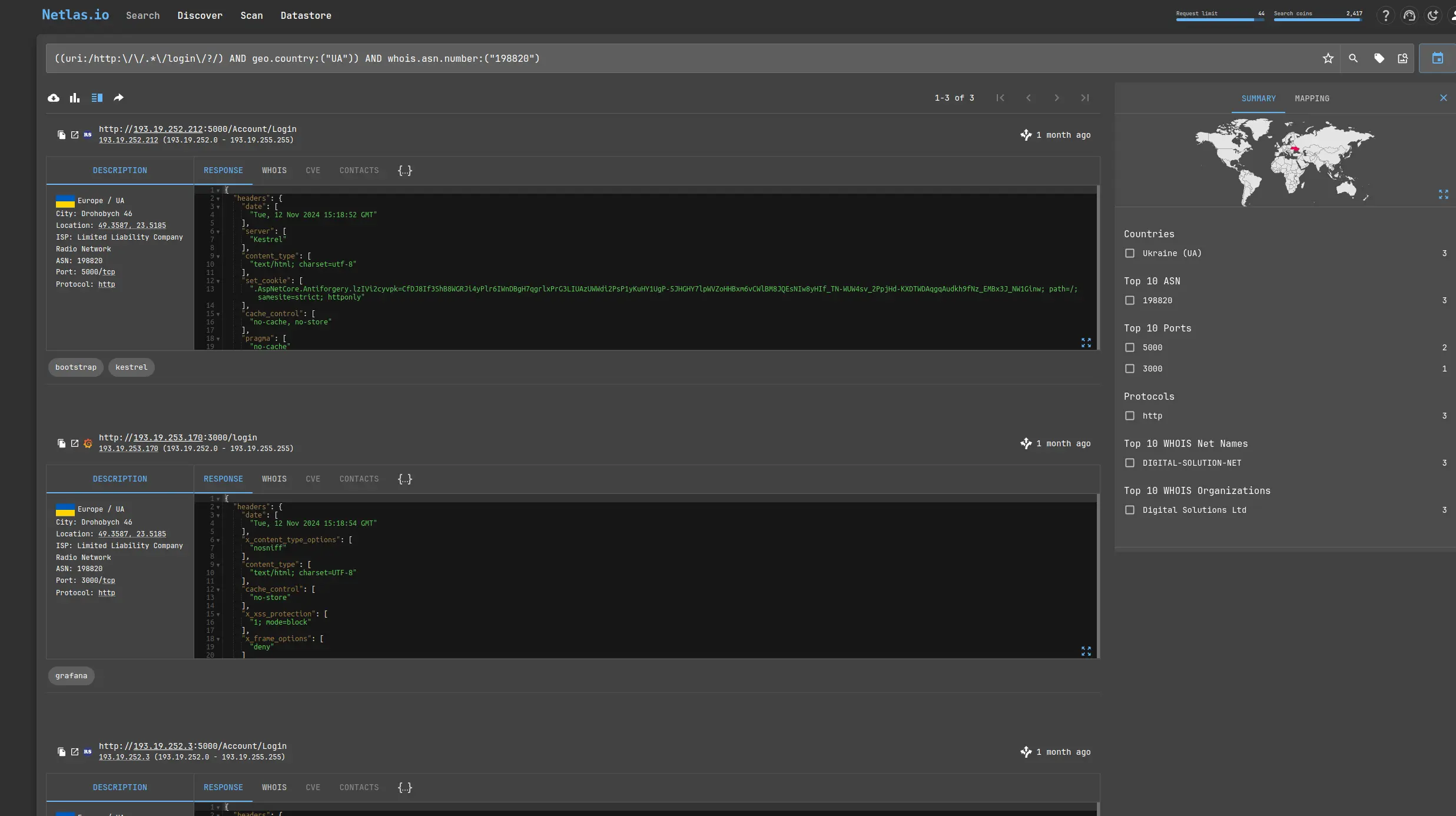Image resolution: width=1456 pixels, height=816 pixels.
Task: Expand the first response code block fullscreen
Action: click(x=1086, y=343)
